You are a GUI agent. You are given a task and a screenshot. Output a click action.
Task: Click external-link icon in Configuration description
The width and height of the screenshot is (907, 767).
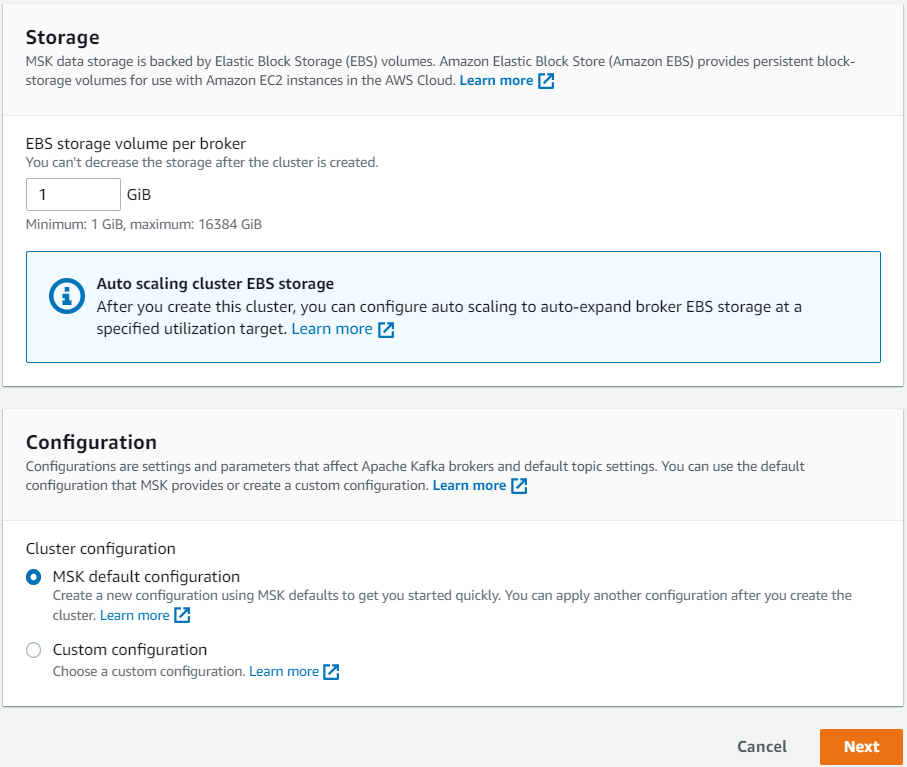[519, 486]
